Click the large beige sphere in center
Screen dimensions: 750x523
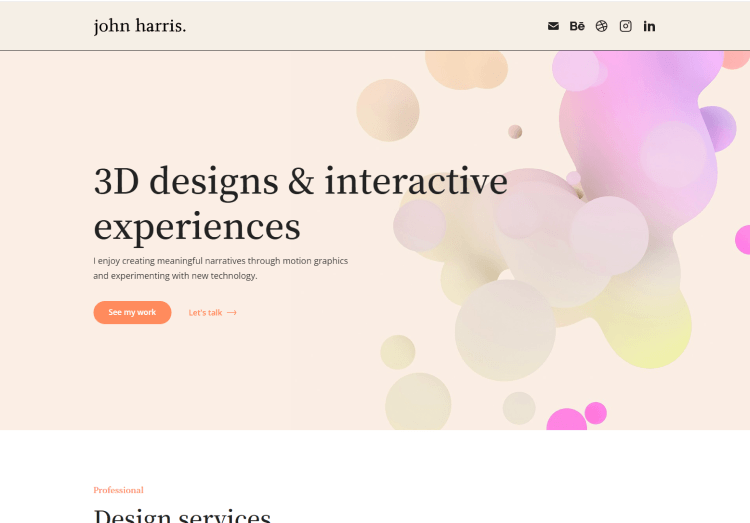coord(505,330)
